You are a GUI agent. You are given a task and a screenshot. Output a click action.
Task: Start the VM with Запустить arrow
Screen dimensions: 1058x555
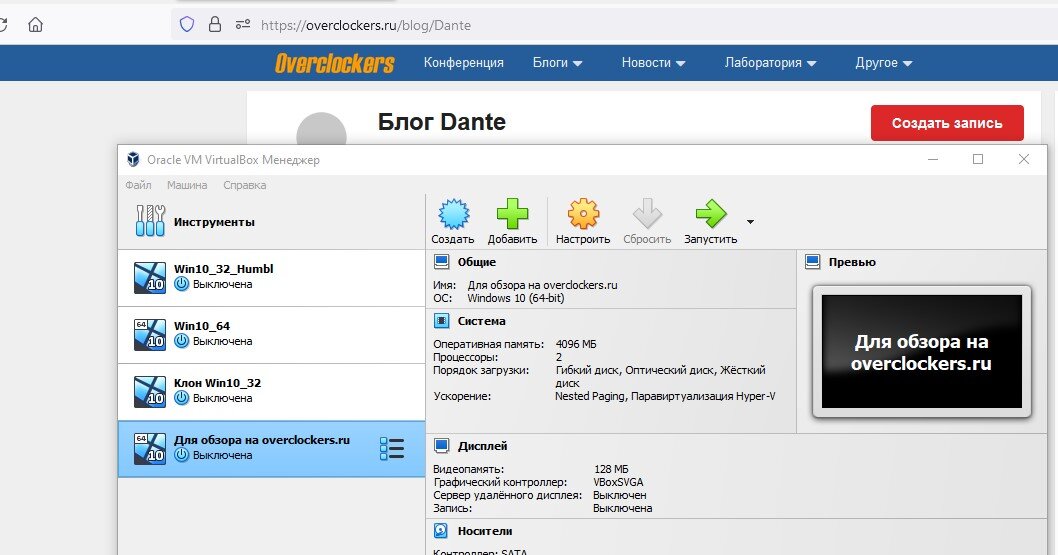point(711,214)
